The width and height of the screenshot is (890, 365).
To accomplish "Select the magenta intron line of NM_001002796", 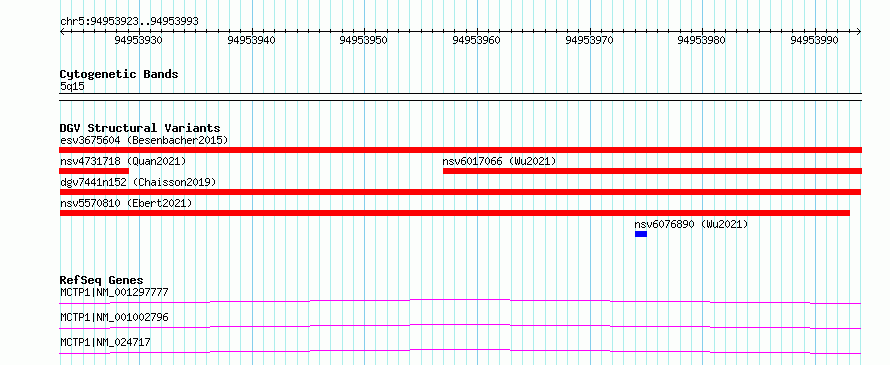I will [x=460, y=326].
